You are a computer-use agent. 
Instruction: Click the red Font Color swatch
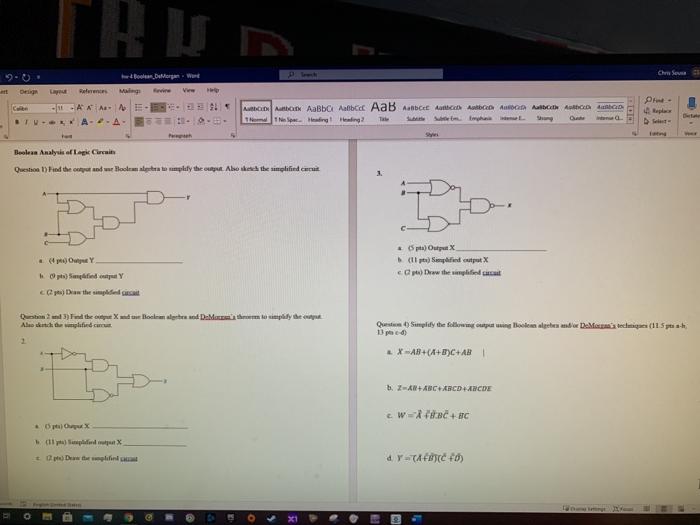(x=116, y=121)
